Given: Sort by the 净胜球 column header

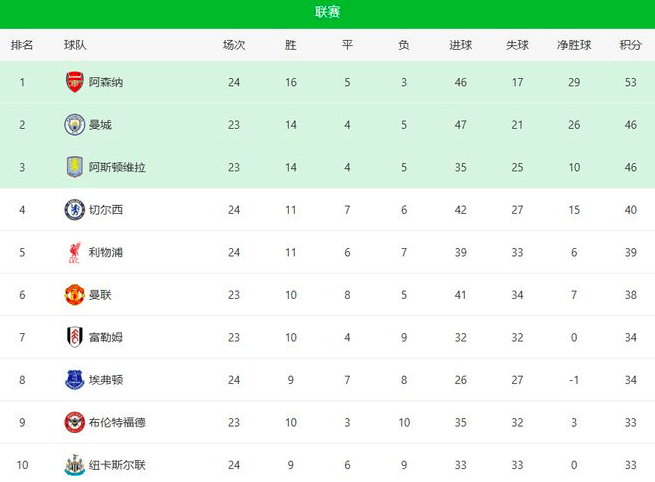Looking at the screenshot, I should point(574,45).
